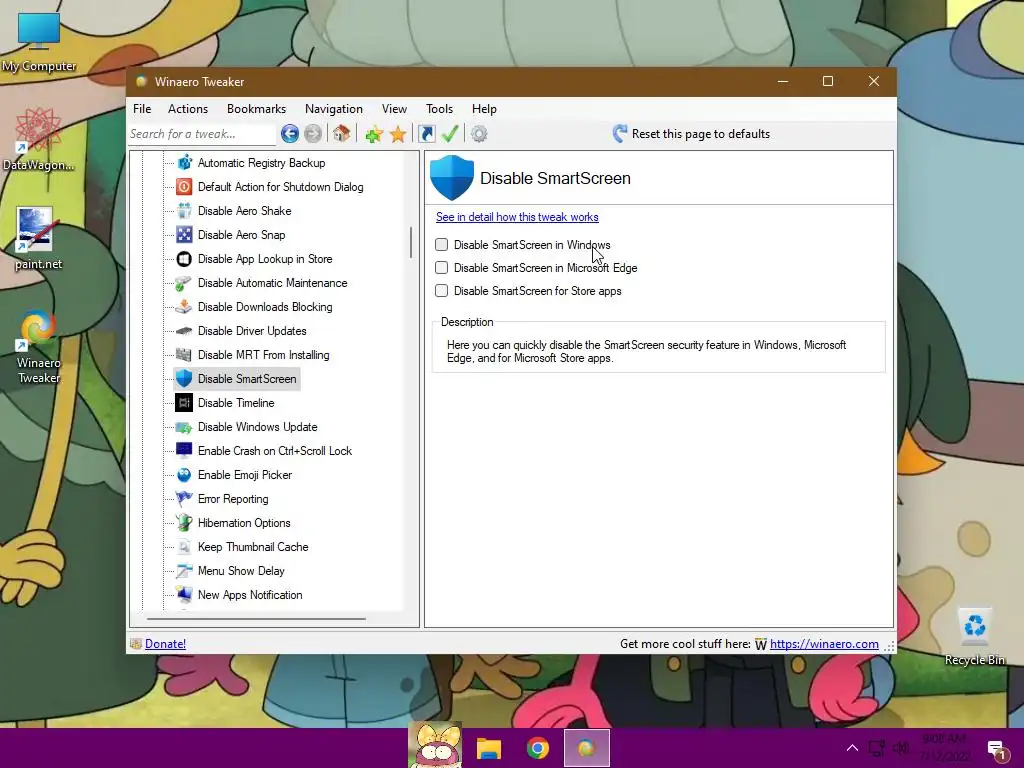The image size is (1024, 768).
Task: Select Automatic Registry Backup icon
Action: [x=184, y=163]
